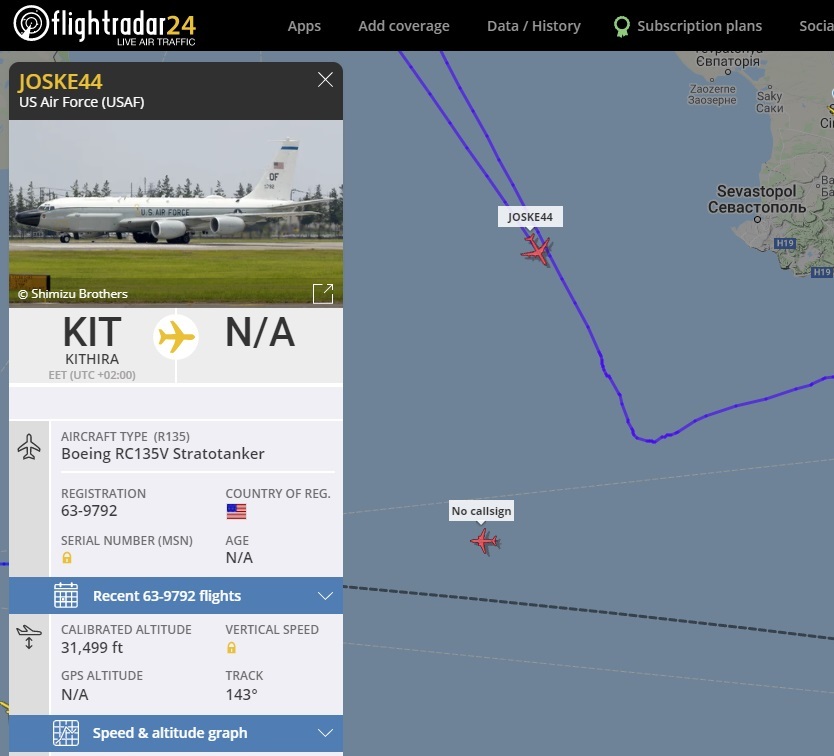Click the JOSKE44 callsign map label
Viewport: 834px width, 756px height.
[529, 217]
